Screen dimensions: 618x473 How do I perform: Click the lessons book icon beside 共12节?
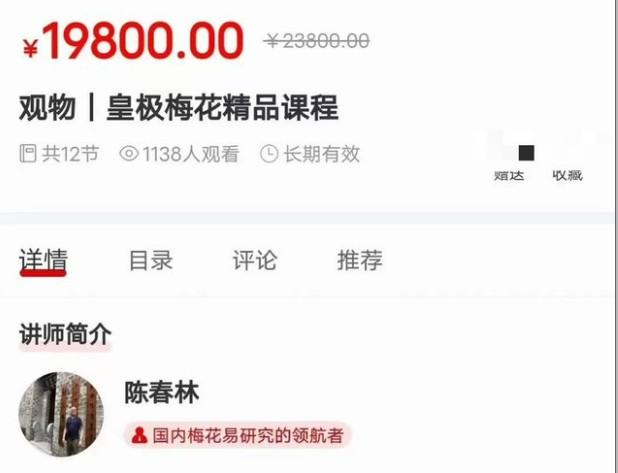28,153
